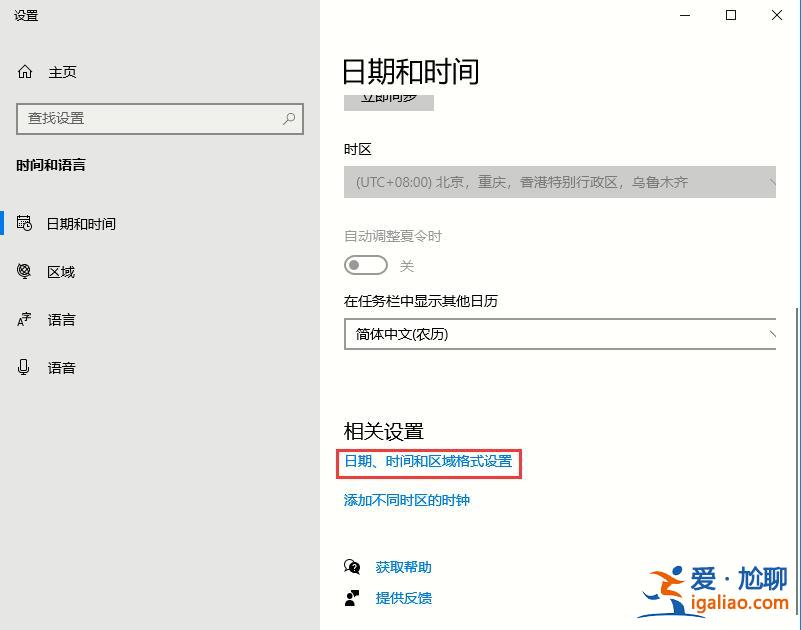Switch to the 区域 settings page
The height and width of the screenshot is (630, 801).
(x=60, y=271)
